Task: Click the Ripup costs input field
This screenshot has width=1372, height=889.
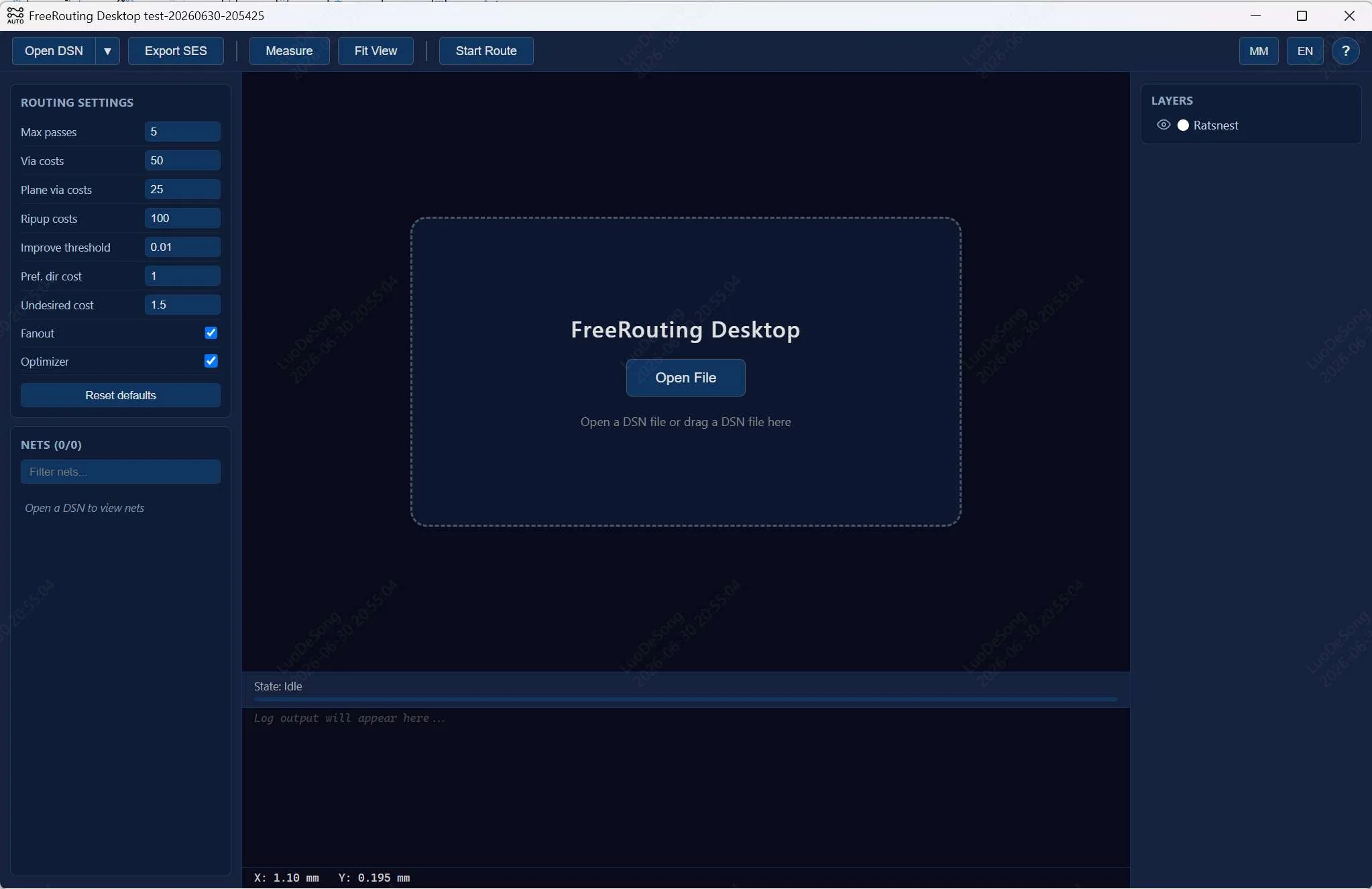Action: coord(182,218)
